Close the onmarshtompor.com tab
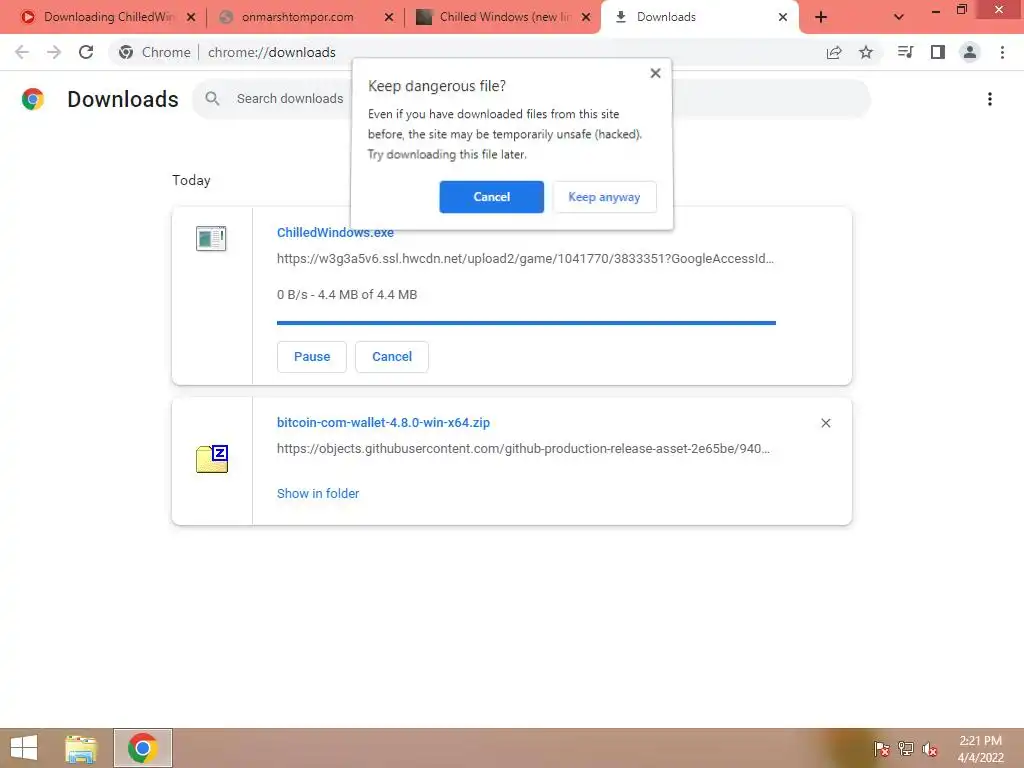The image size is (1024, 768). pos(389,17)
